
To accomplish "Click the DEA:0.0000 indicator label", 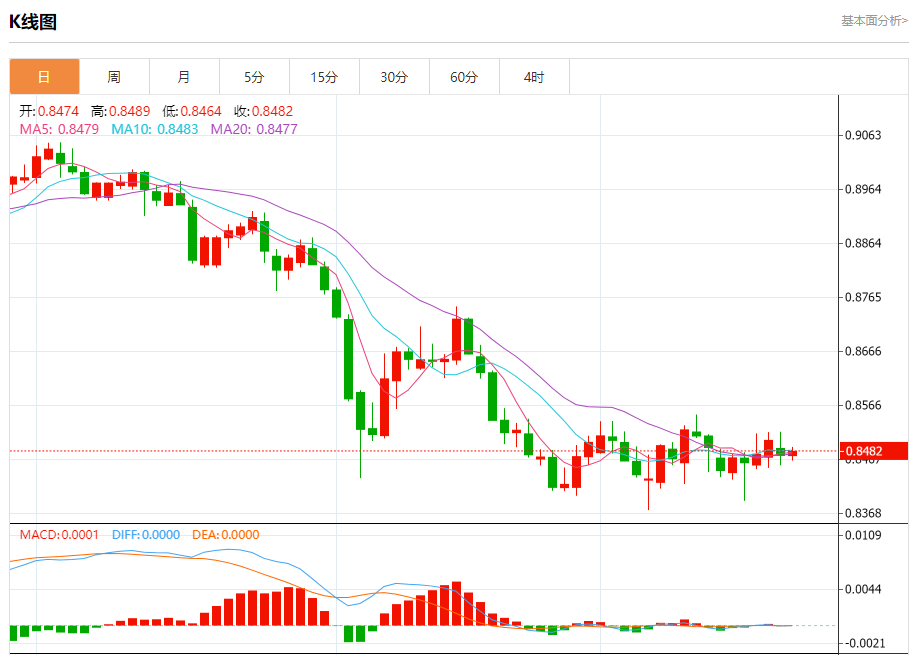I will click(226, 534).
